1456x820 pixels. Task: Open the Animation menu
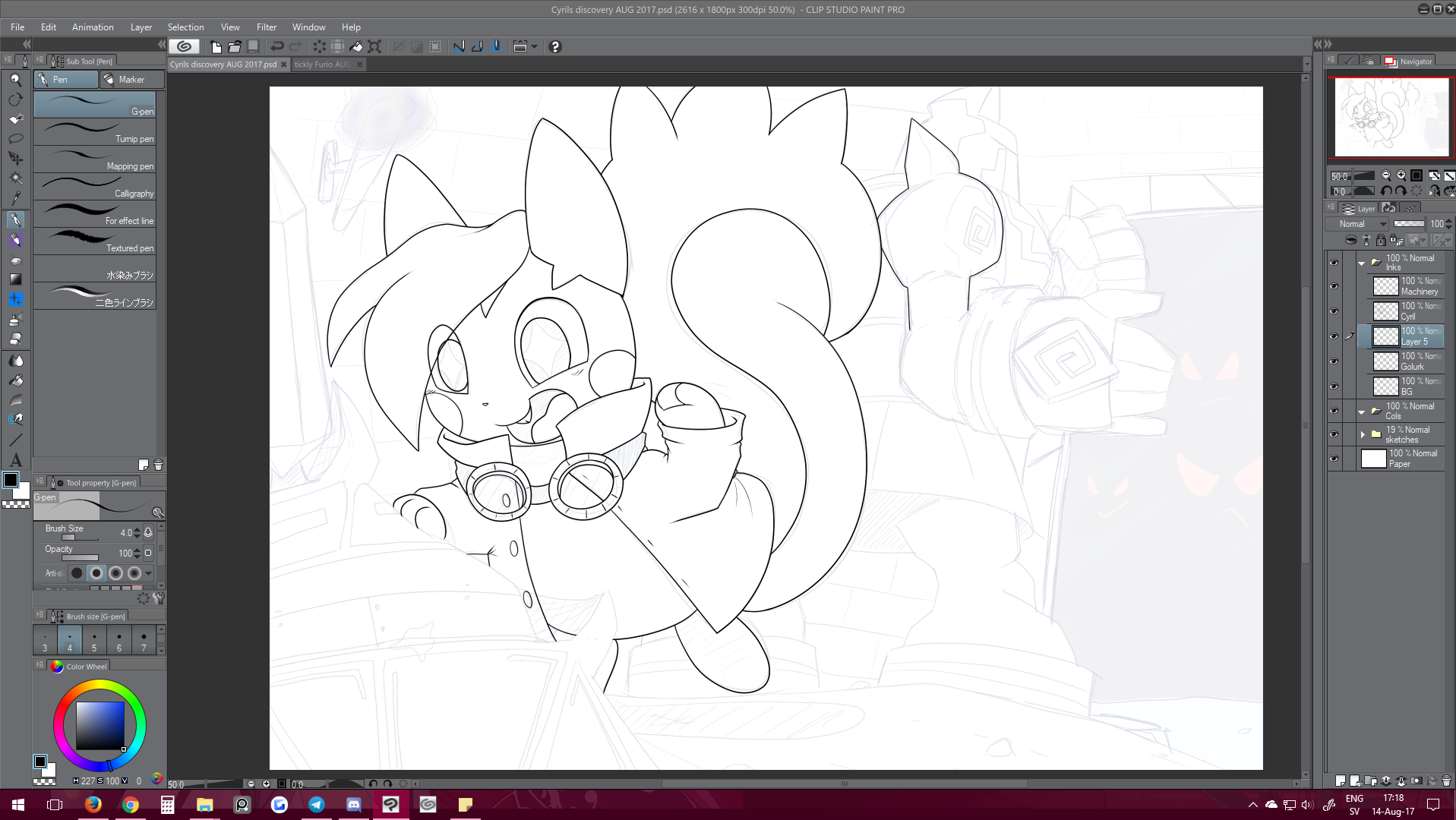(x=93, y=27)
